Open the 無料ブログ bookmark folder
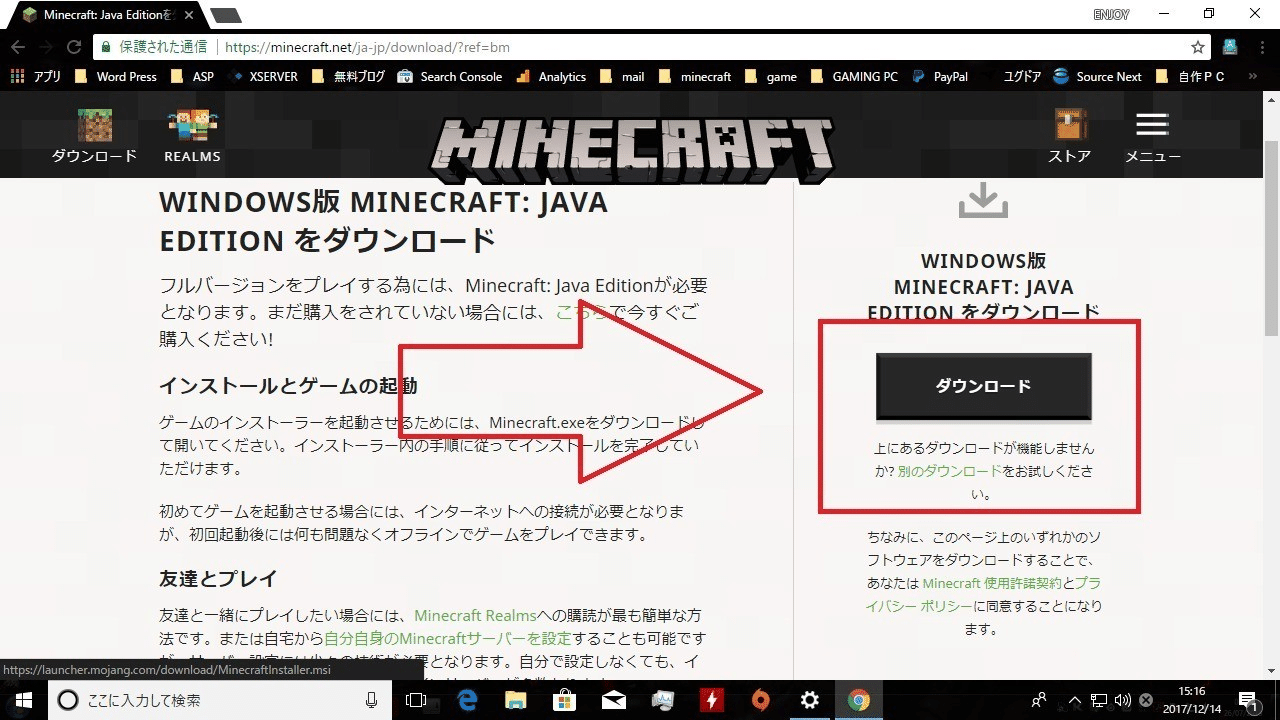Image resolution: width=1280 pixels, height=720 pixels. click(348, 76)
